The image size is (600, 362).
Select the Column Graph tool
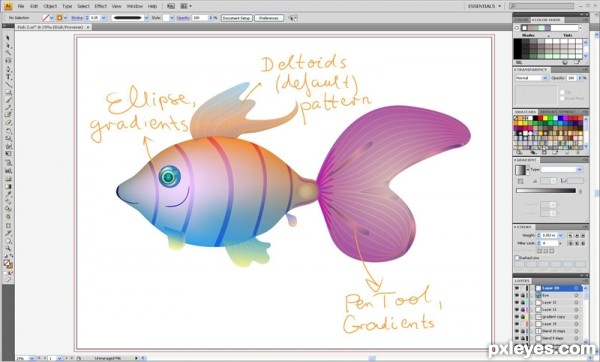(8, 171)
